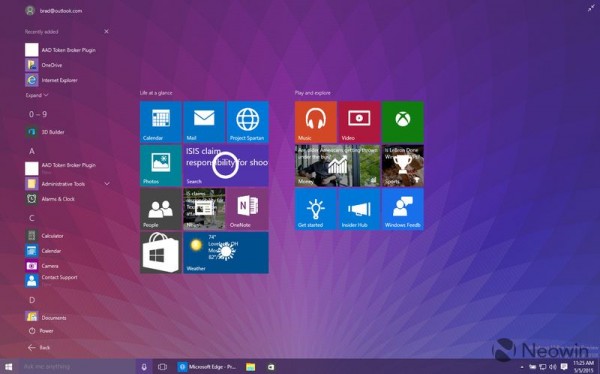
Task: Launch Camera from the app list
Action: click(42, 266)
